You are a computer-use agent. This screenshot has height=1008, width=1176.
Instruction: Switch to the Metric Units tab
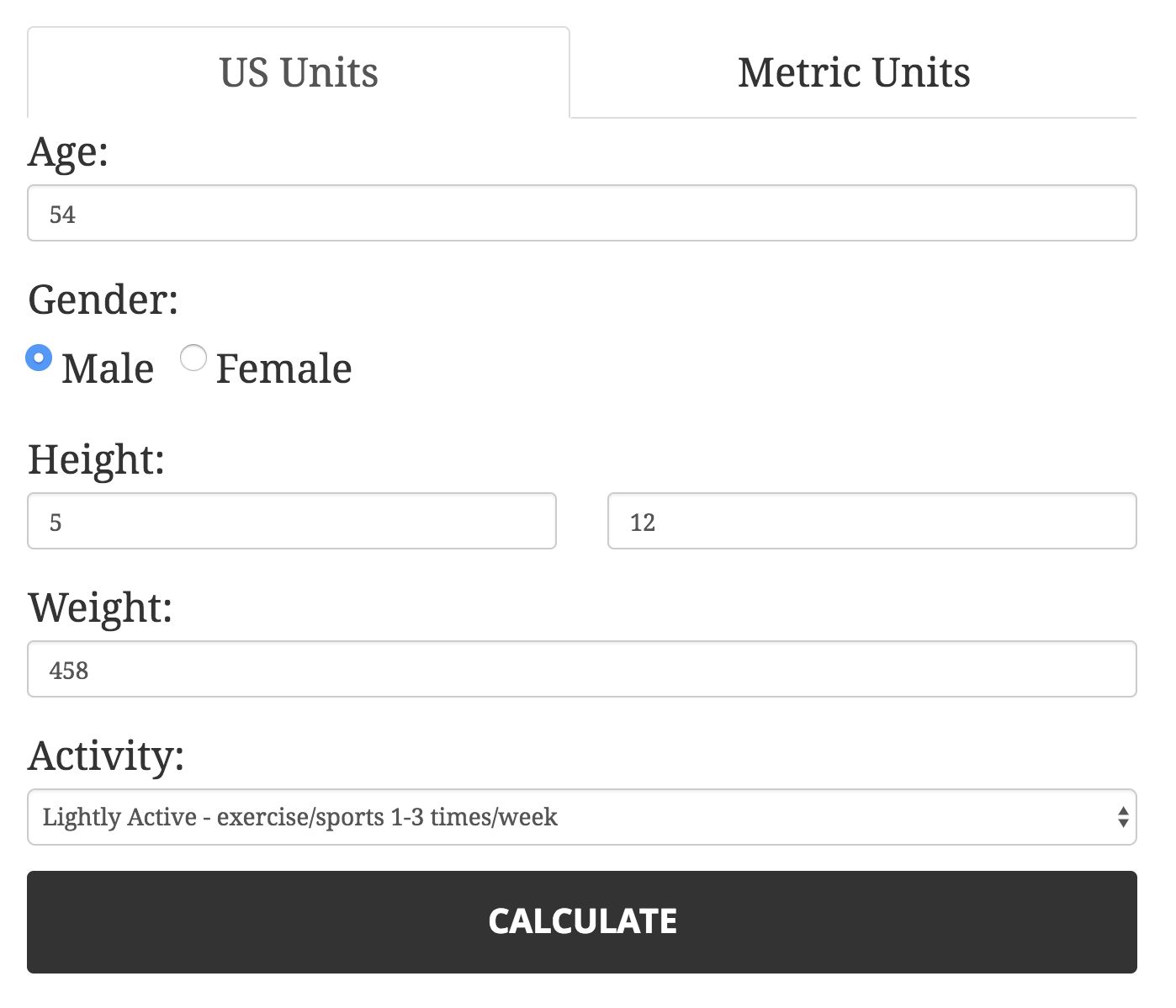(854, 72)
